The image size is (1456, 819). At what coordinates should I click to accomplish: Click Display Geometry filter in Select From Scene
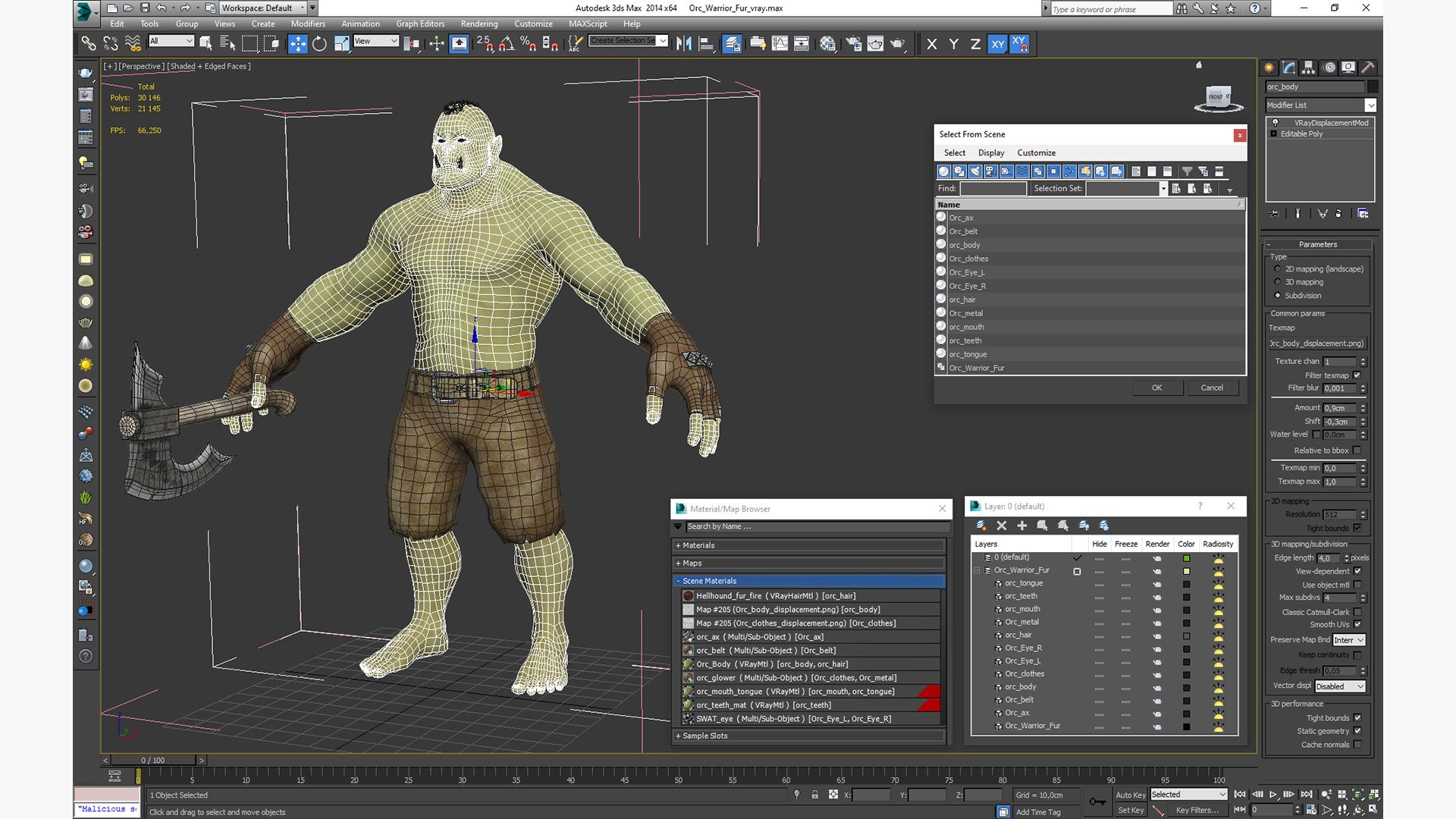[944, 171]
